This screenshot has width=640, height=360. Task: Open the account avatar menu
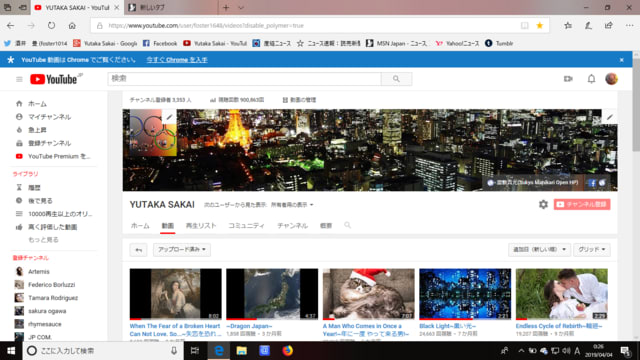(x=611, y=79)
